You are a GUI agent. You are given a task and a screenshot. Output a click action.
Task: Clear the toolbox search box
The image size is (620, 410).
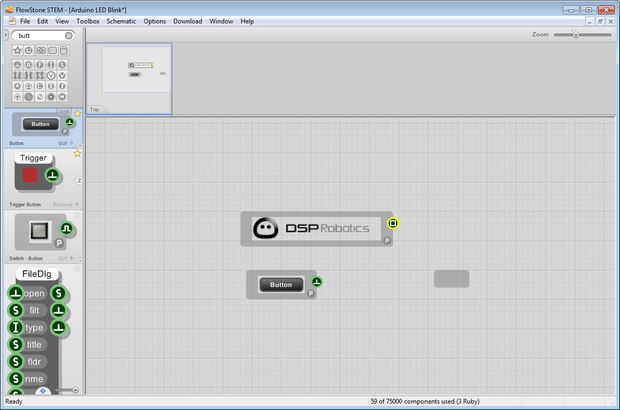69,36
